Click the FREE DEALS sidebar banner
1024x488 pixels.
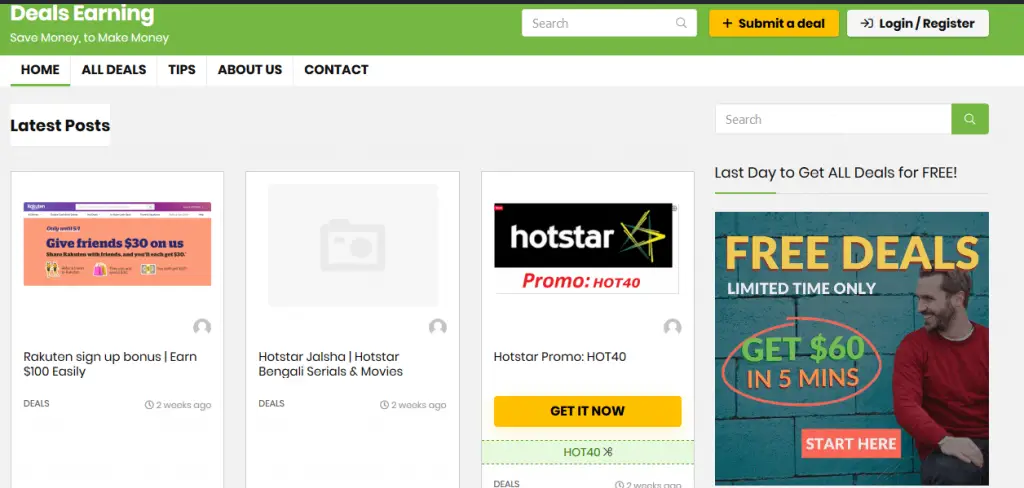[x=852, y=348]
